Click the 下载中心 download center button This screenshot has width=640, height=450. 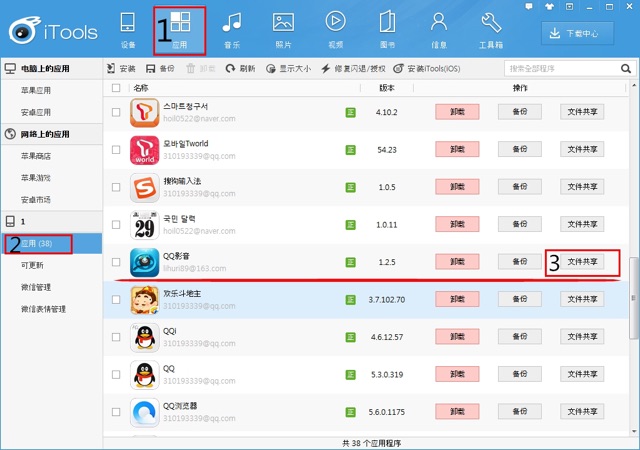click(577, 33)
